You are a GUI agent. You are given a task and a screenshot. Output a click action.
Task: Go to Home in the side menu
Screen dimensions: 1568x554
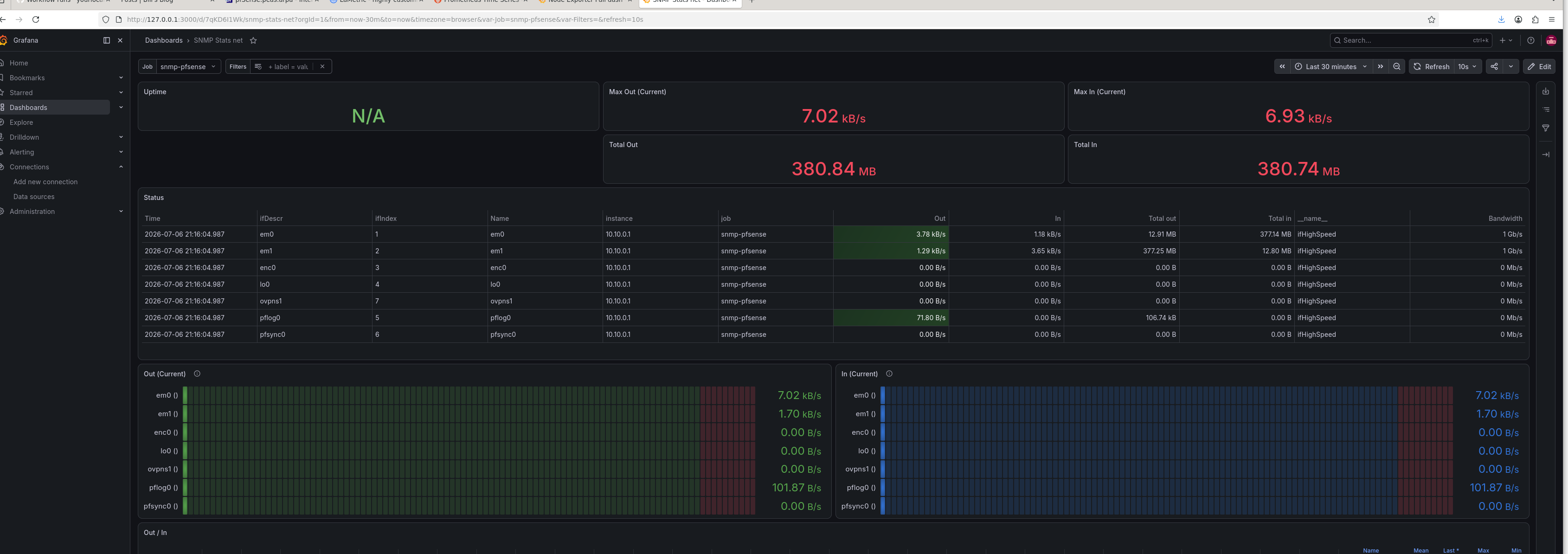(19, 63)
